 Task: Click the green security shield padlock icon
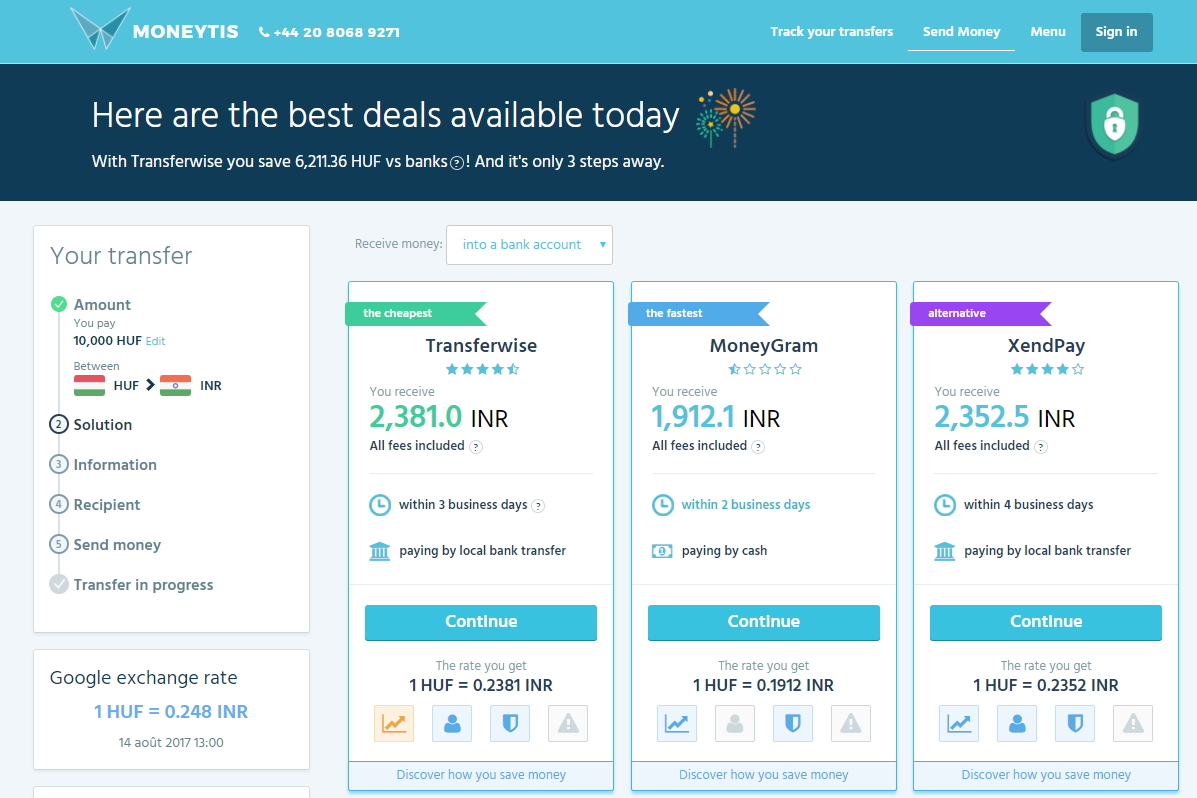(1115, 124)
